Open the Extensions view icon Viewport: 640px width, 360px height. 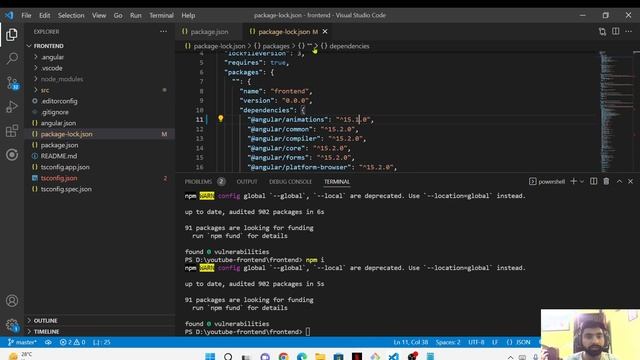click(x=12, y=131)
